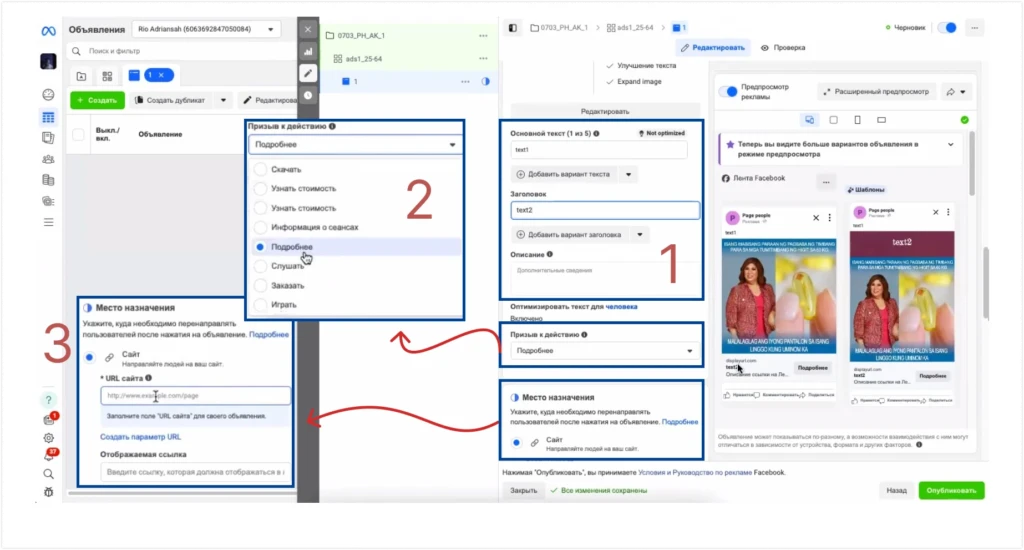Click the help question mark icon
The height and width of the screenshot is (550, 1024).
[48, 400]
